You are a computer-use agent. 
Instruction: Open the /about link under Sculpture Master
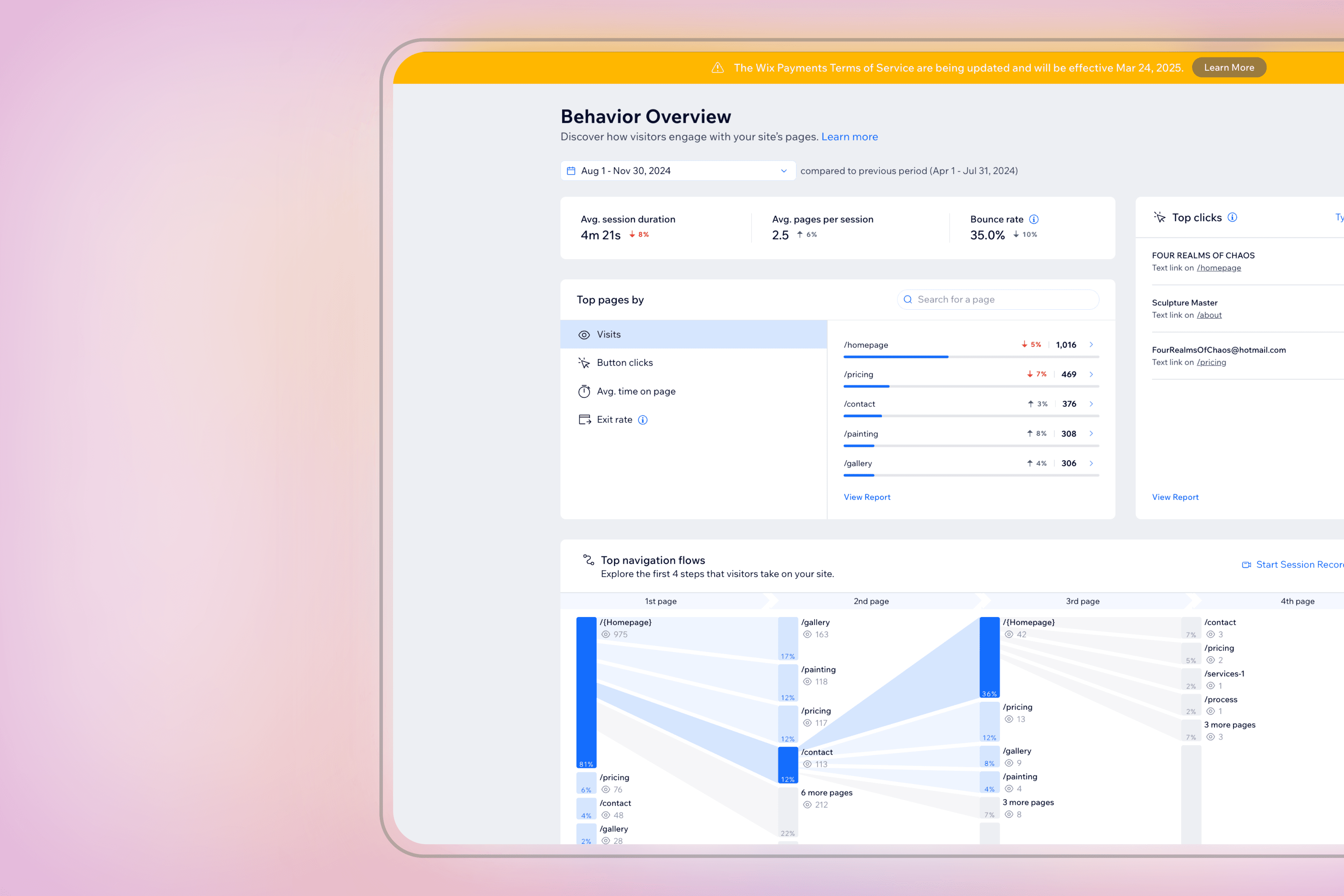(1209, 315)
